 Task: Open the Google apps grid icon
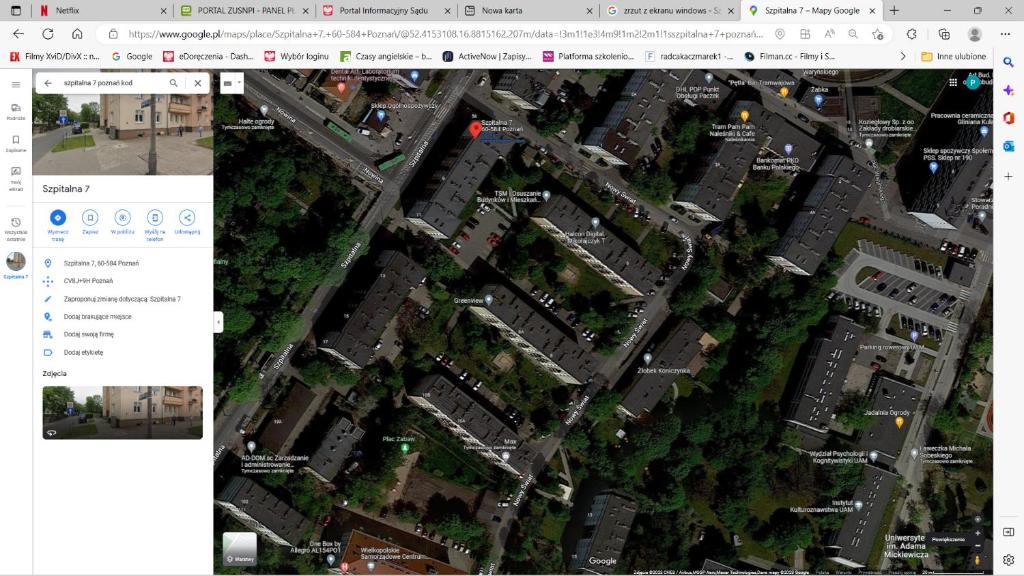tap(953, 83)
